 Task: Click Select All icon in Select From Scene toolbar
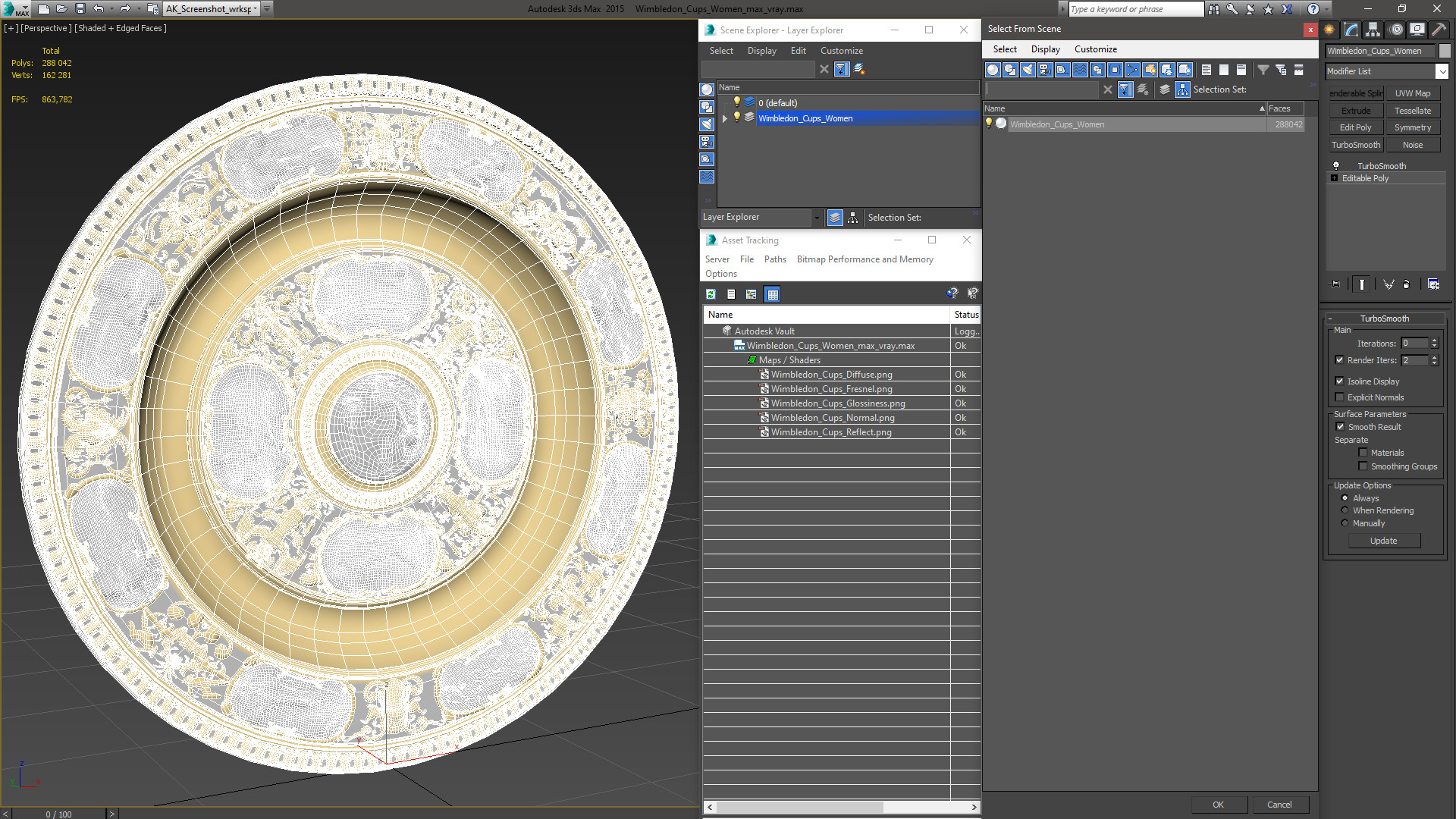coord(1207,70)
